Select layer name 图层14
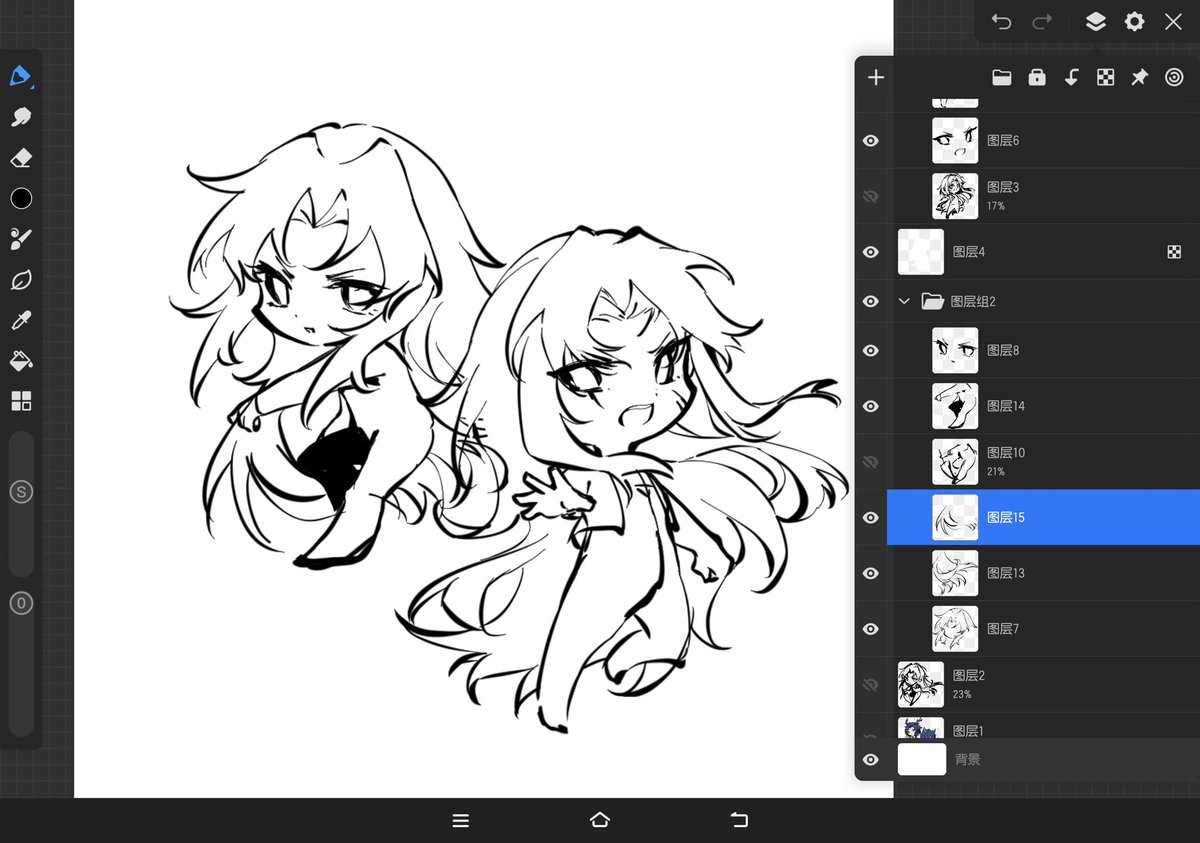1200x843 pixels. pos(1006,406)
